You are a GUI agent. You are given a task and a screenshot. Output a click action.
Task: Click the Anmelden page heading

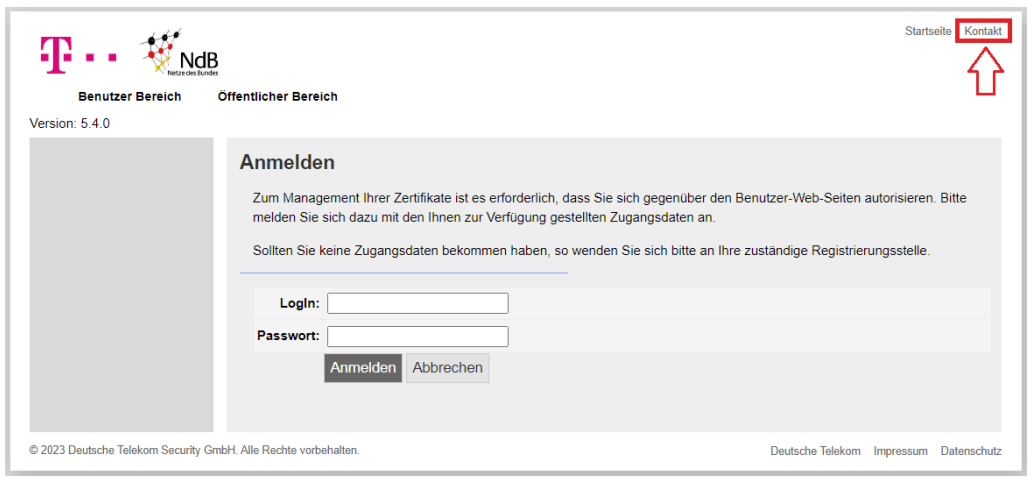pyautogui.click(x=287, y=162)
